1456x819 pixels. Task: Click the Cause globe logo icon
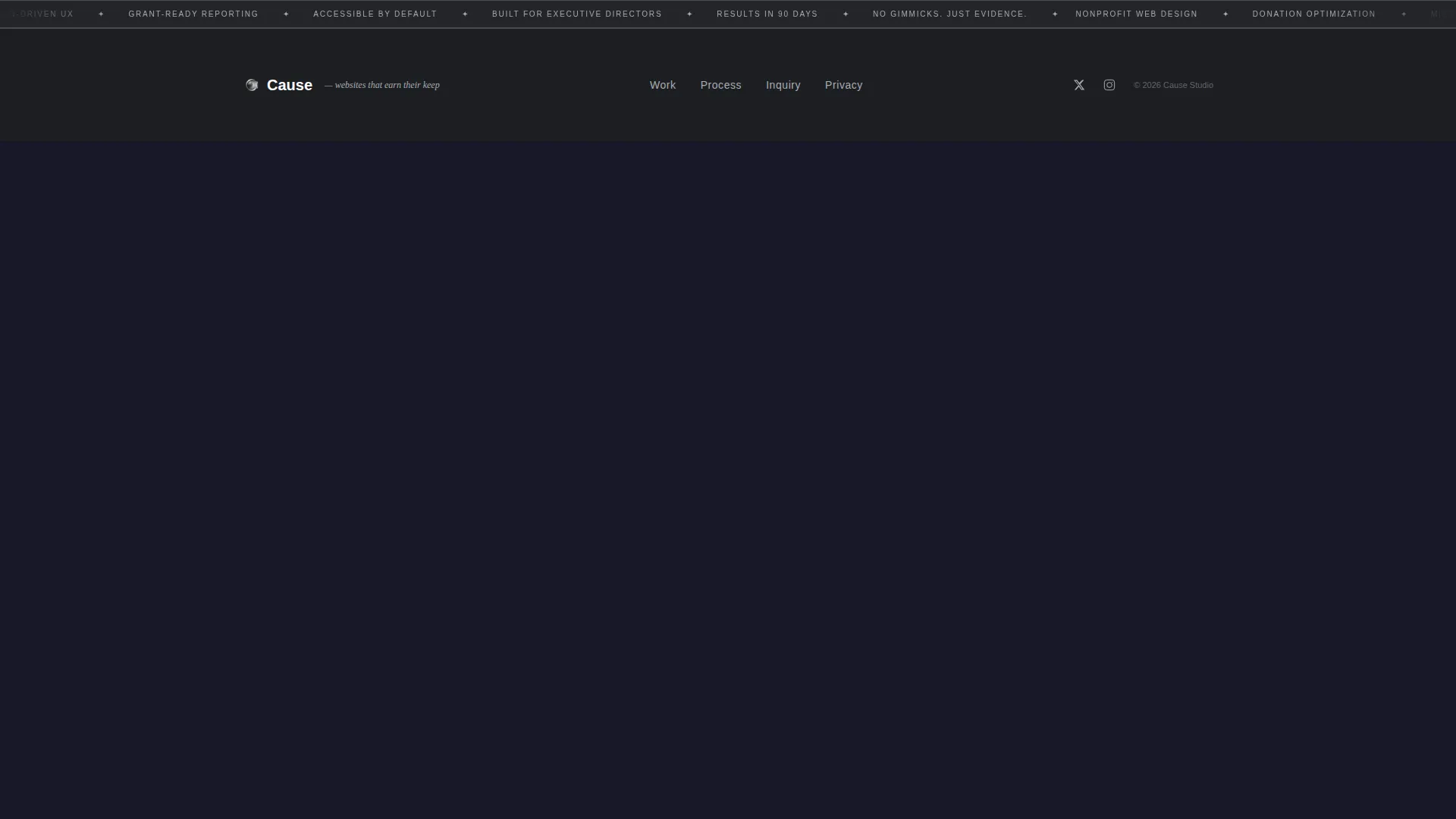[252, 85]
